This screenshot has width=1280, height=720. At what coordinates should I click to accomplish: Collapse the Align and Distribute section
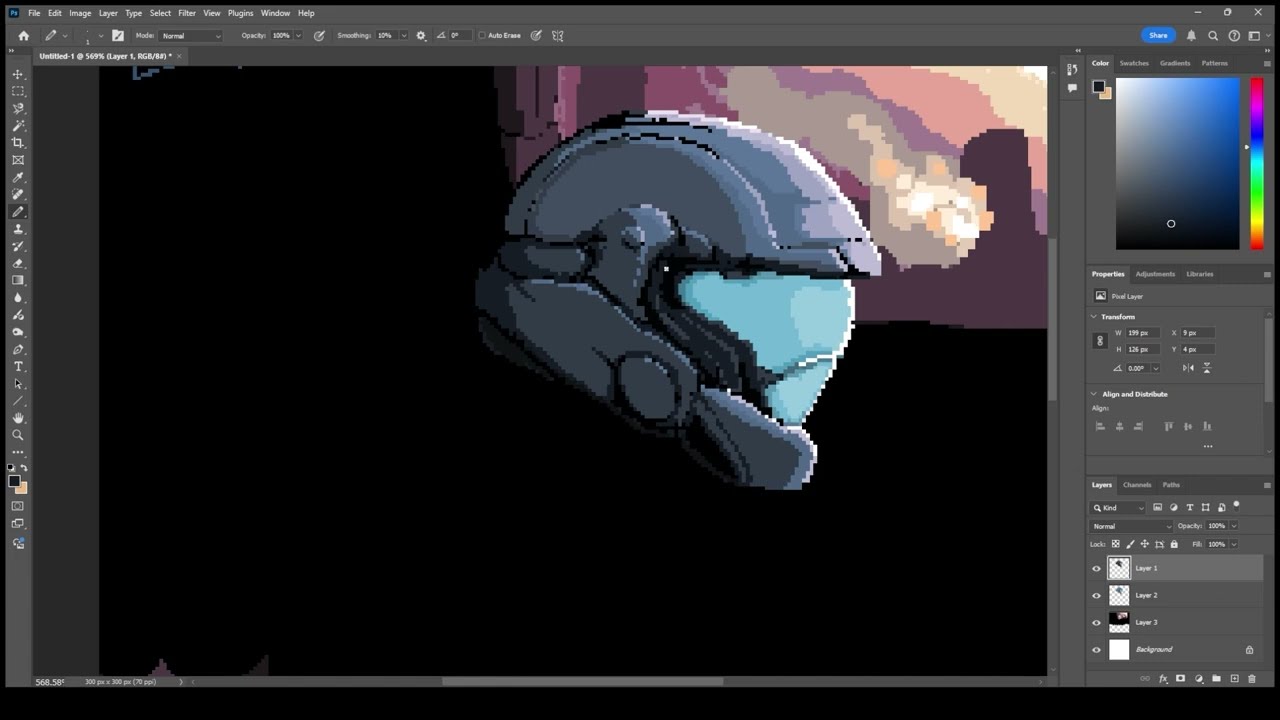1094,394
